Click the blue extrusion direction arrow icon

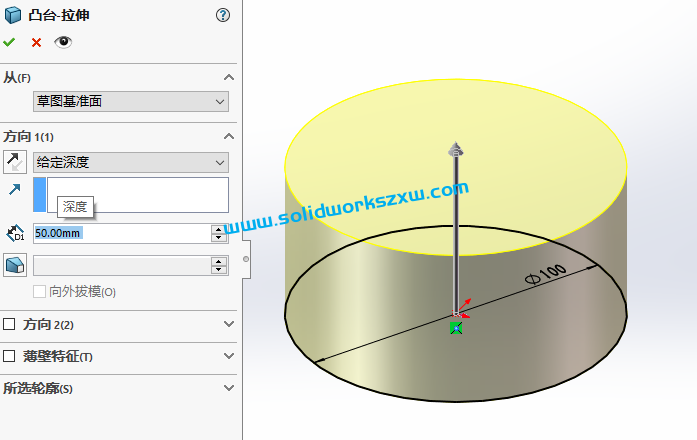[15, 189]
